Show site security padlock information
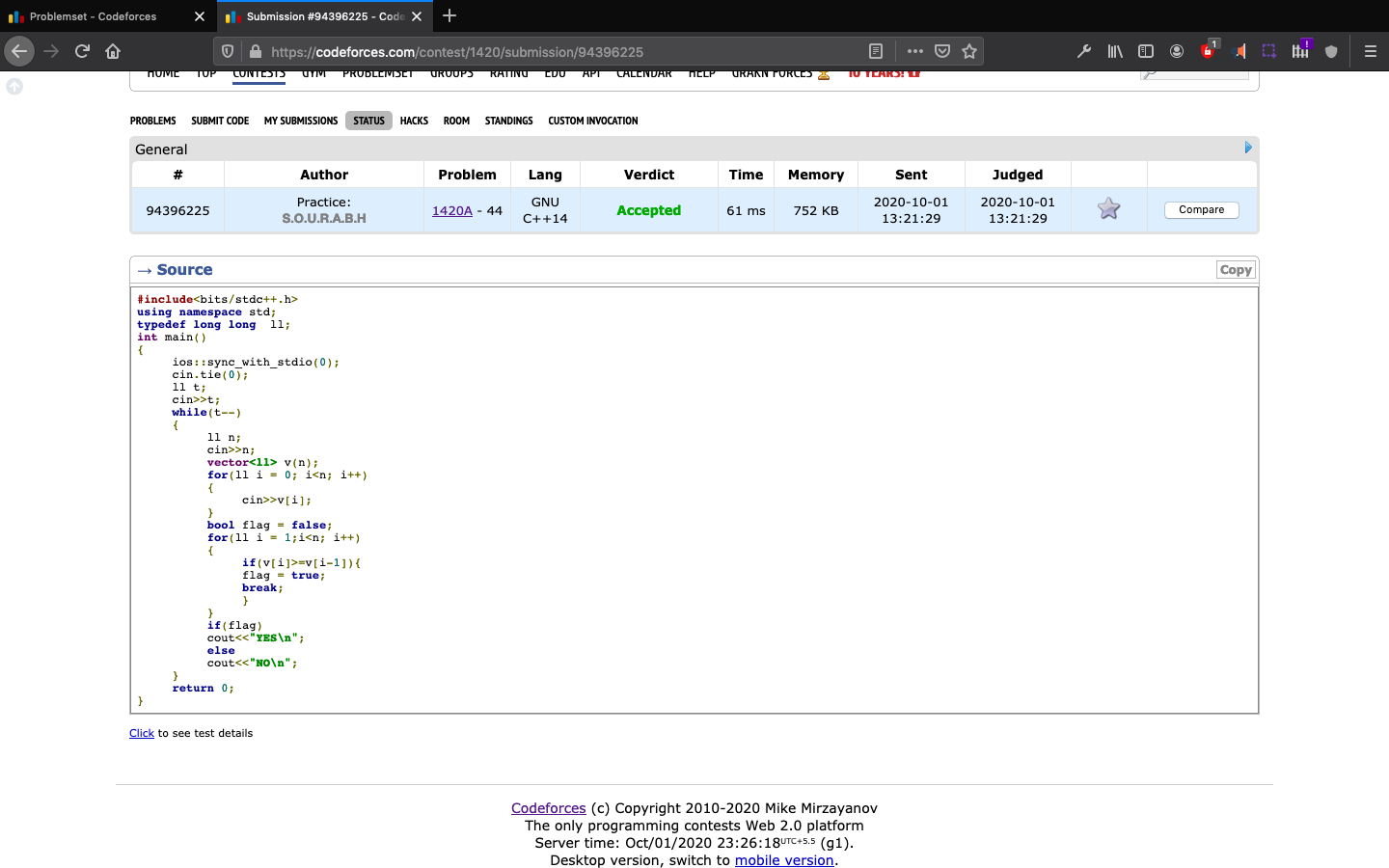1389x868 pixels. click(255, 51)
